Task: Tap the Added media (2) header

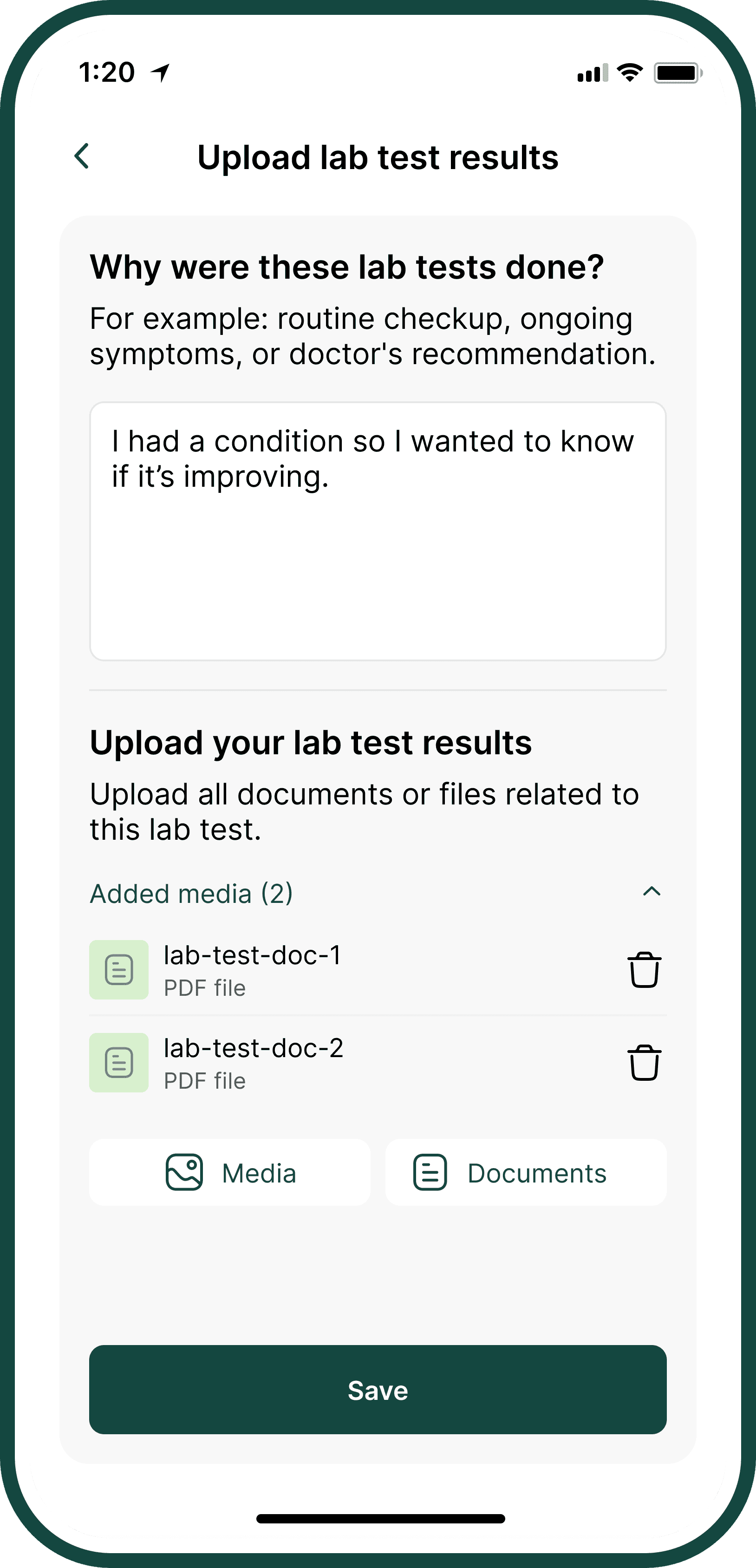Action: [x=191, y=894]
